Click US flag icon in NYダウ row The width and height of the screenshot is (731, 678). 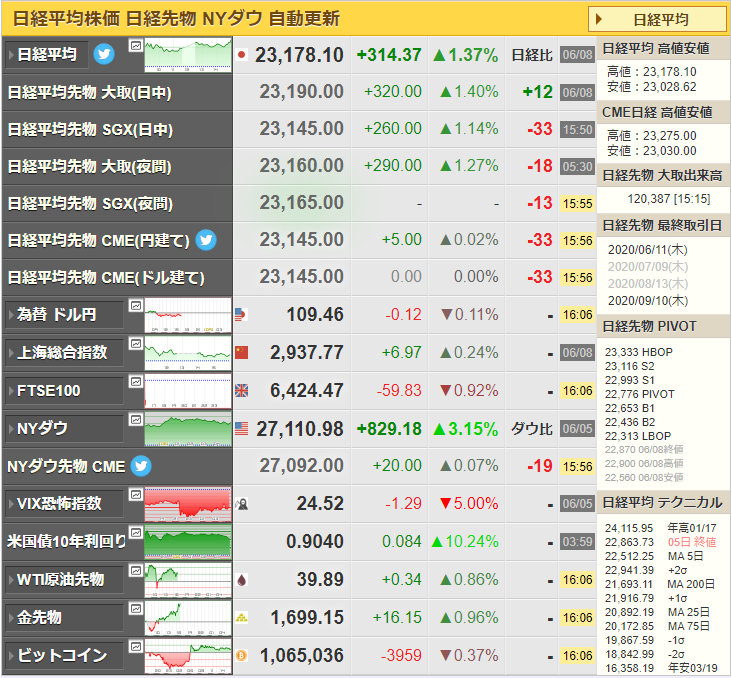(x=241, y=429)
